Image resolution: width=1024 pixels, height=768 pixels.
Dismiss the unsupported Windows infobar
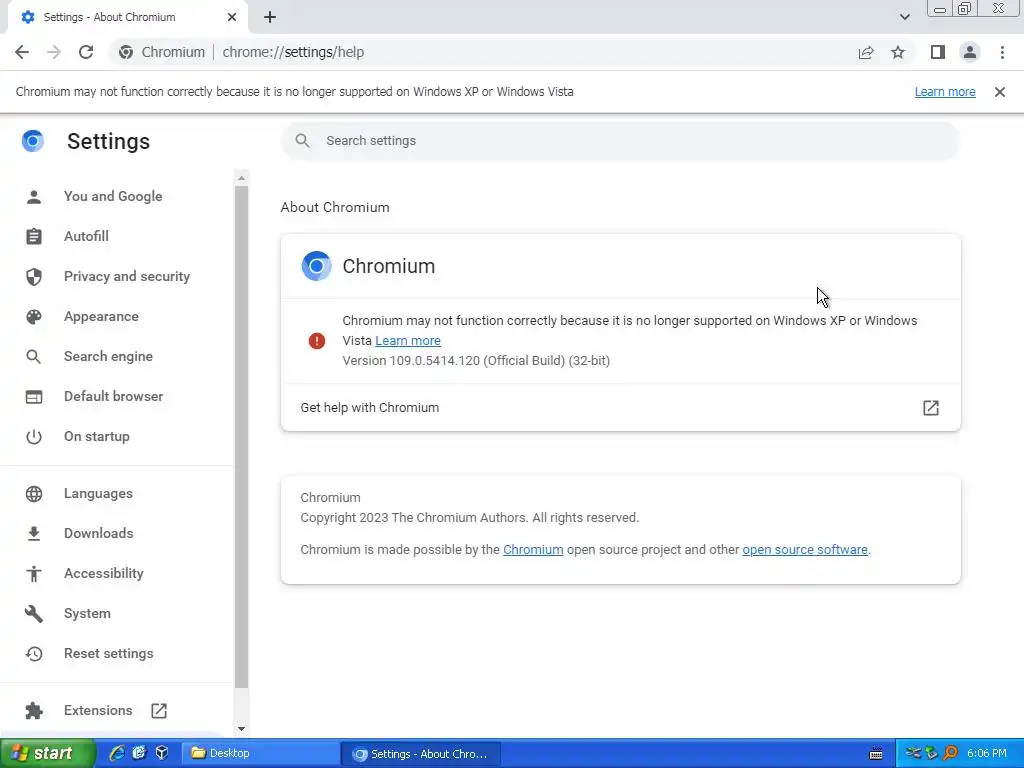tap(1000, 92)
